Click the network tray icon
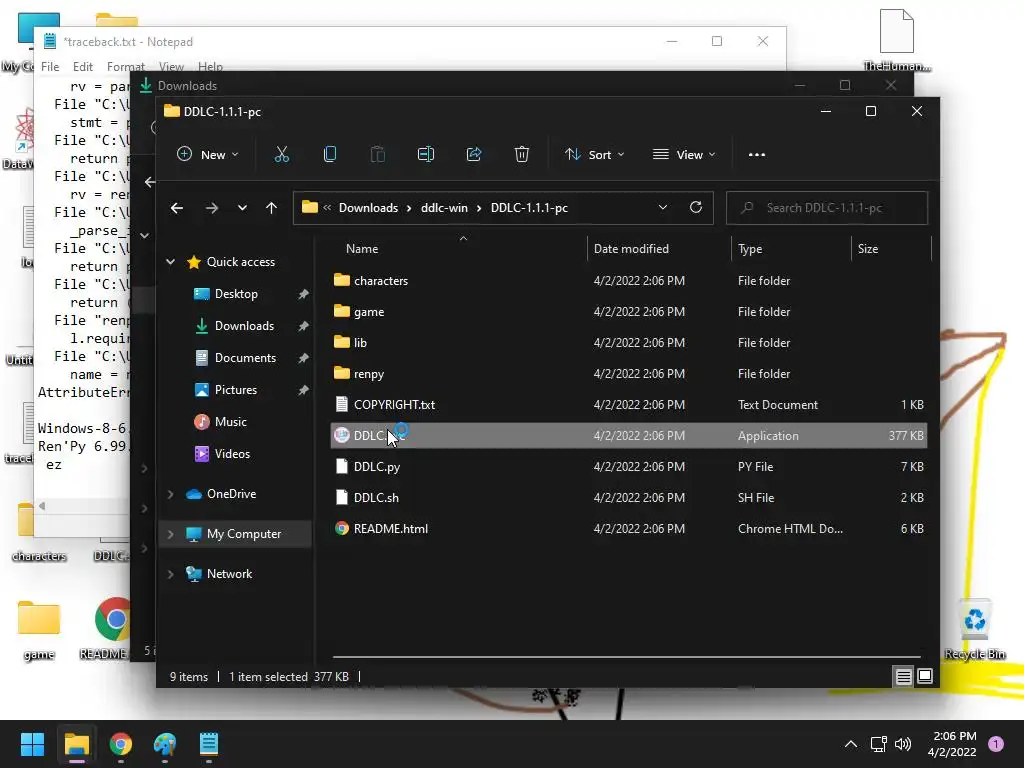Image resolution: width=1024 pixels, height=768 pixels. coord(878,744)
